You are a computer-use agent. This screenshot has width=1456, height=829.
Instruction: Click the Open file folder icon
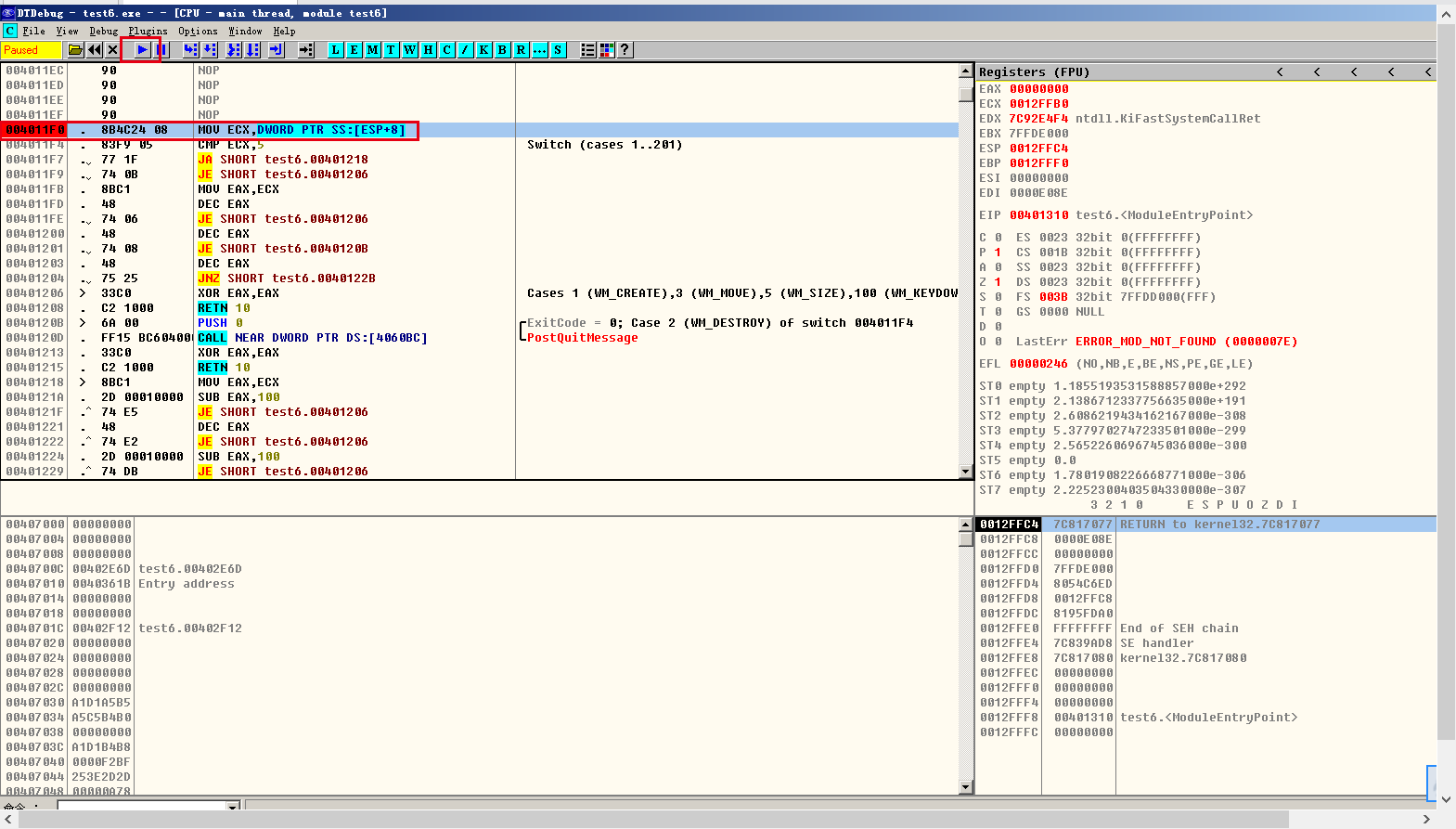(76, 50)
